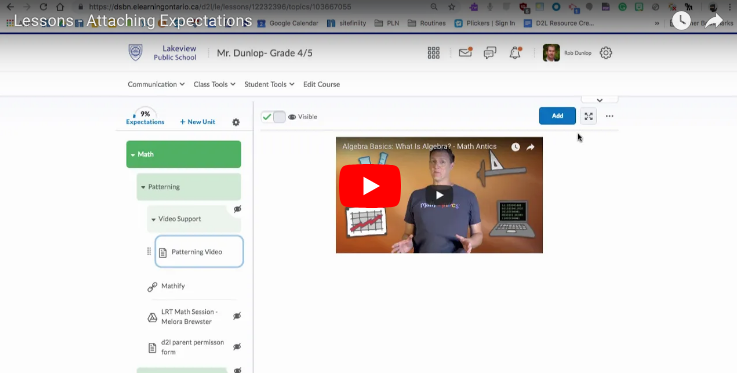Click Lessons - Attaching Expectations video title
The width and height of the screenshot is (737, 379).
pos(133,21)
